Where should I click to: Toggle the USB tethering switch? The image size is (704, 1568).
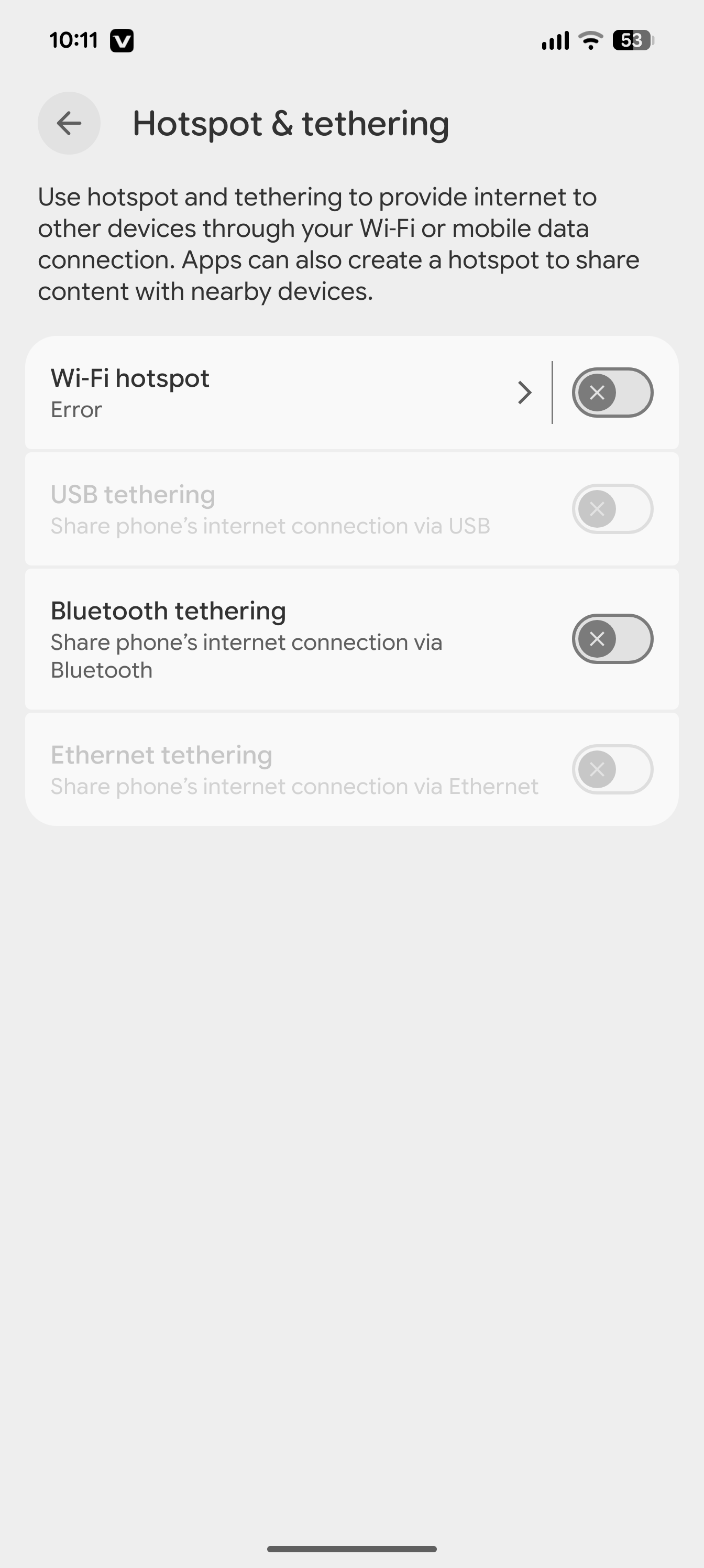click(x=612, y=509)
